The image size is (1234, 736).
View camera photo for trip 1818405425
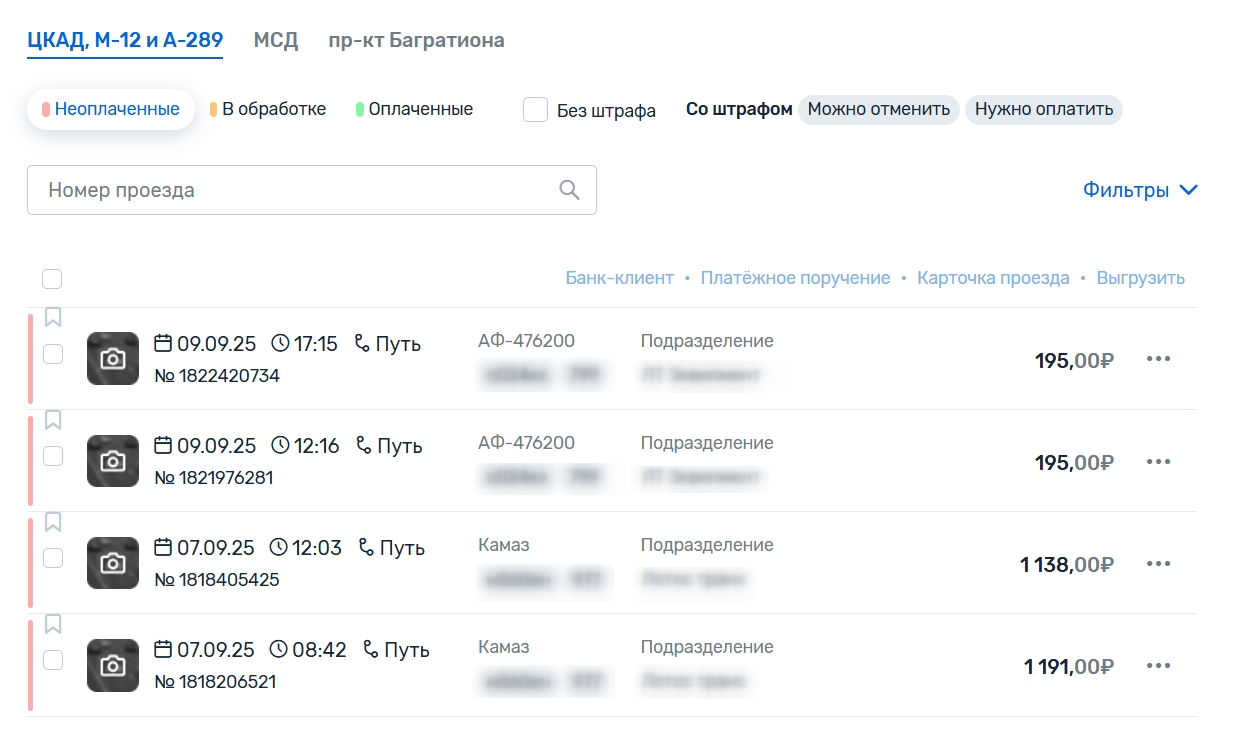pos(113,563)
